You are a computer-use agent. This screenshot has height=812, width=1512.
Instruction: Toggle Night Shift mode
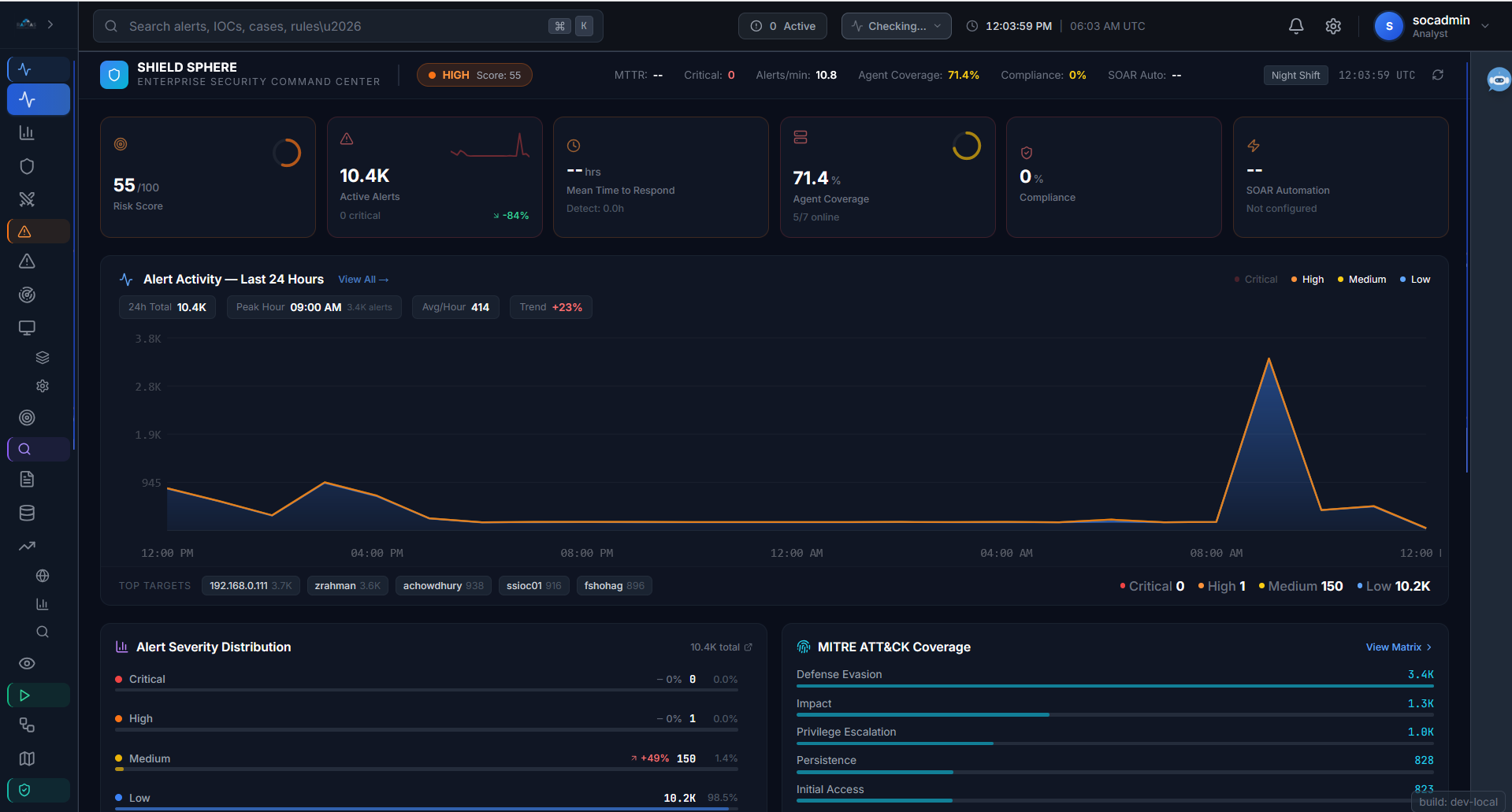tap(1295, 75)
